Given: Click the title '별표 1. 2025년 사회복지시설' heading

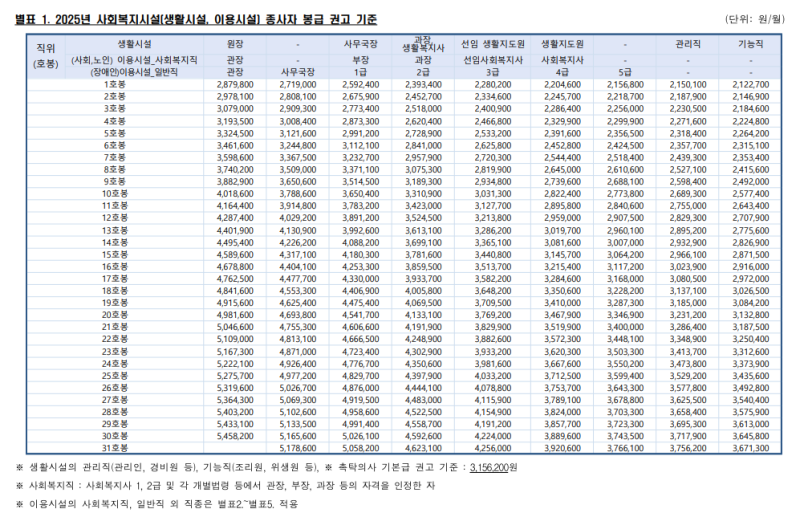Looking at the screenshot, I should pyautogui.click(x=196, y=20).
